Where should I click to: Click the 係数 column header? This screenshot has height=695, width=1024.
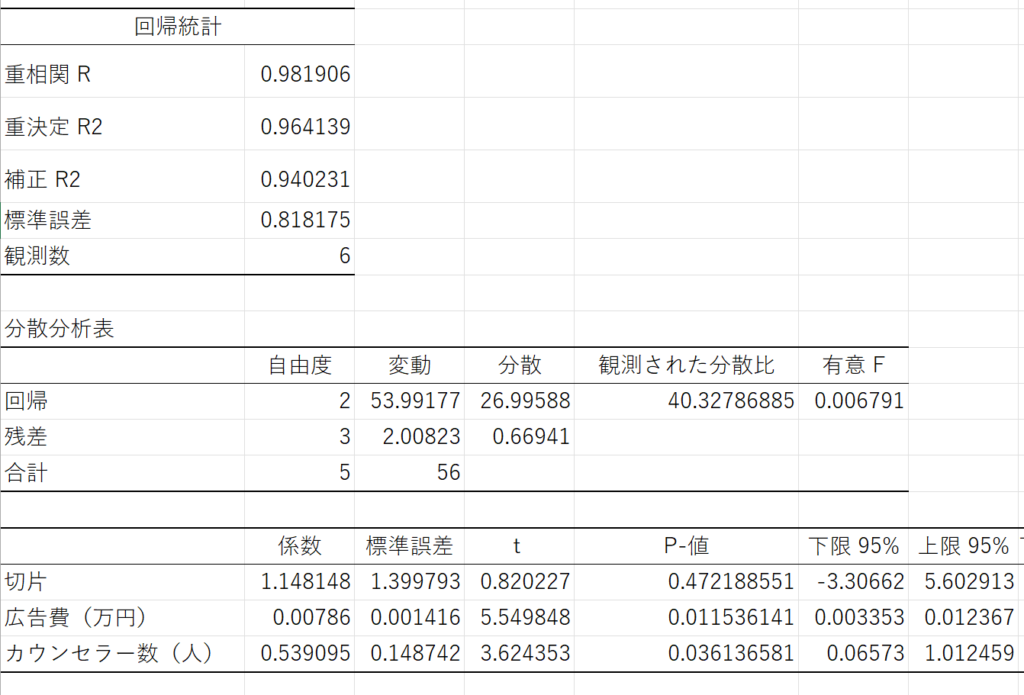(x=299, y=546)
